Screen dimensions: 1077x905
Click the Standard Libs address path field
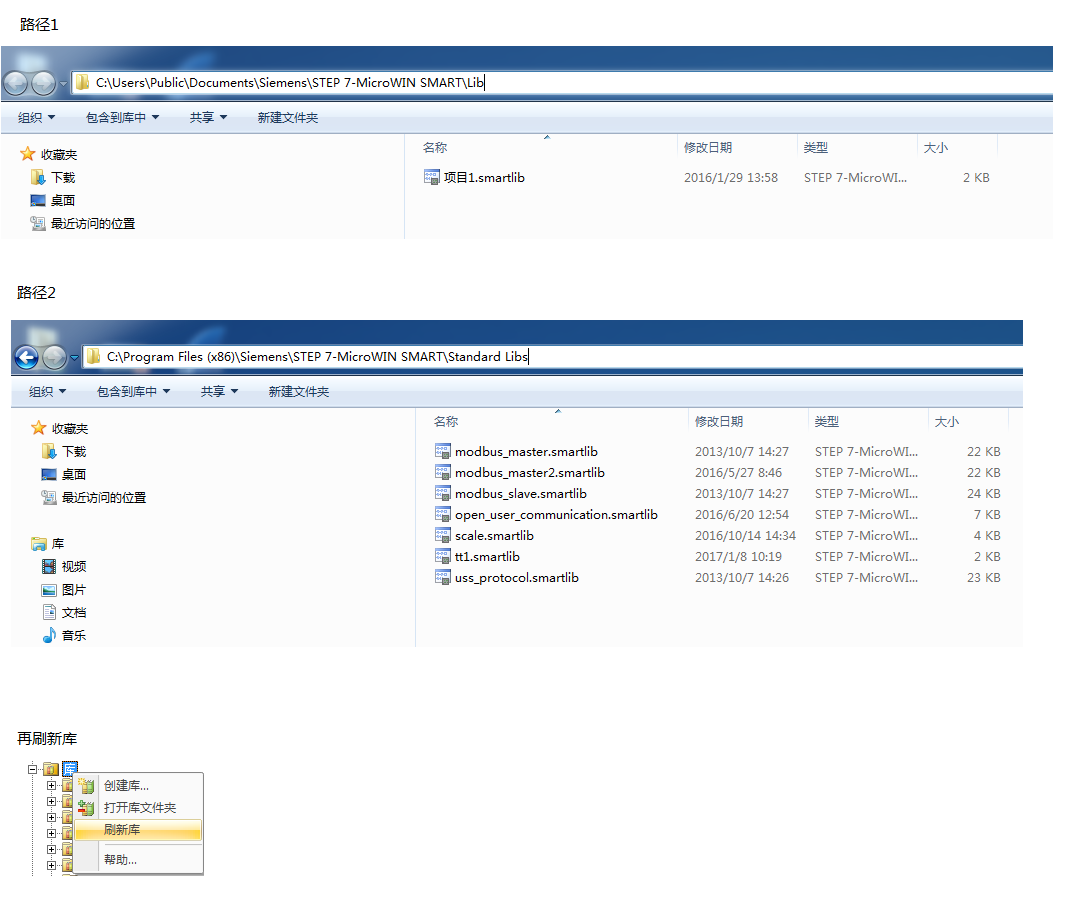click(552, 356)
